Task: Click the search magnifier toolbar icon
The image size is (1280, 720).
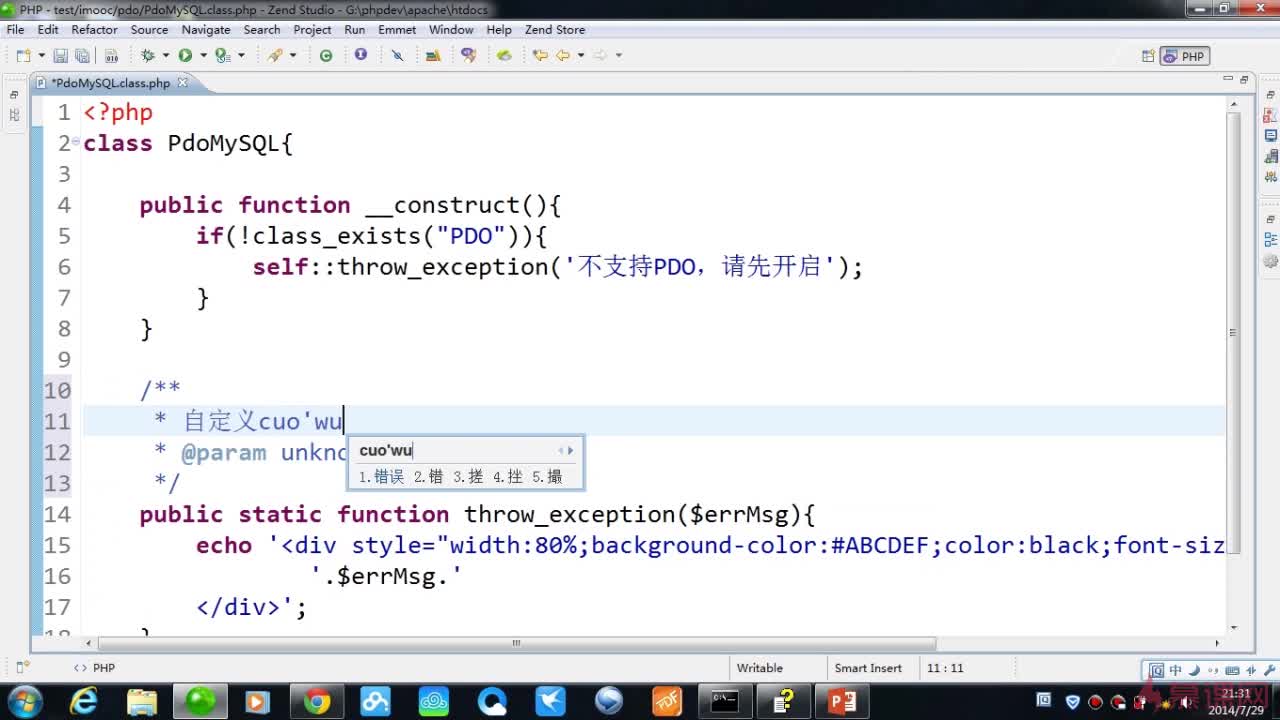Action: tap(468, 56)
